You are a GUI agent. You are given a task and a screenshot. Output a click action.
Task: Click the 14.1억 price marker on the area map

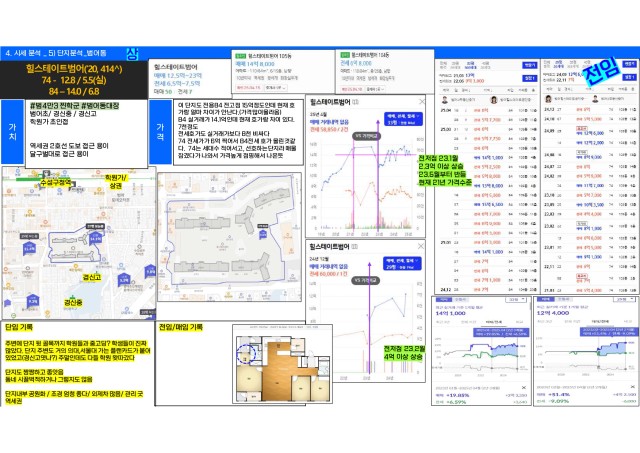[x=95, y=237]
